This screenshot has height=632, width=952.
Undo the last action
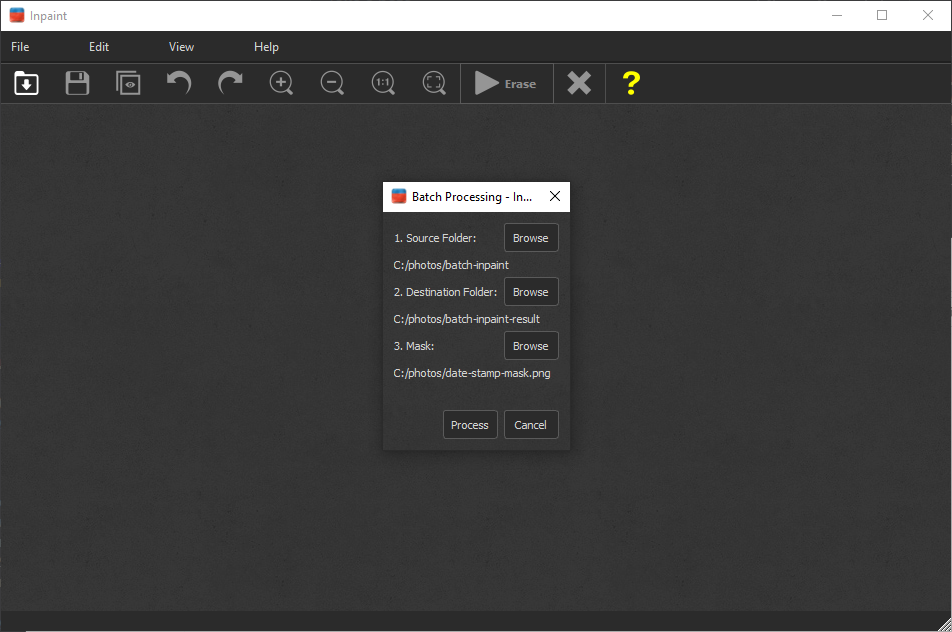click(179, 83)
